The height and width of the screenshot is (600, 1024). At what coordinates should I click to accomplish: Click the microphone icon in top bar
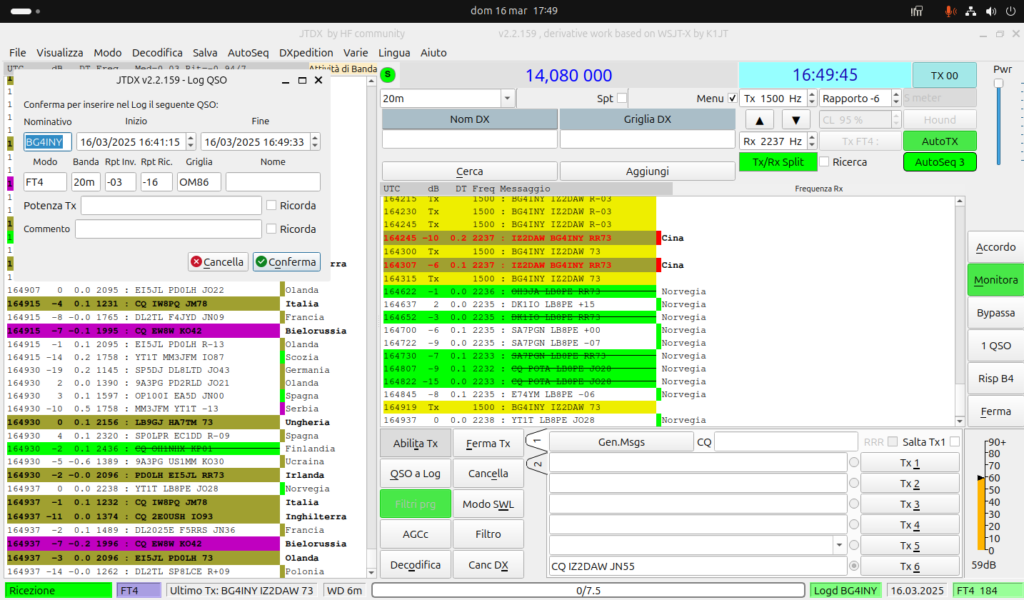click(x=950, y=11)
